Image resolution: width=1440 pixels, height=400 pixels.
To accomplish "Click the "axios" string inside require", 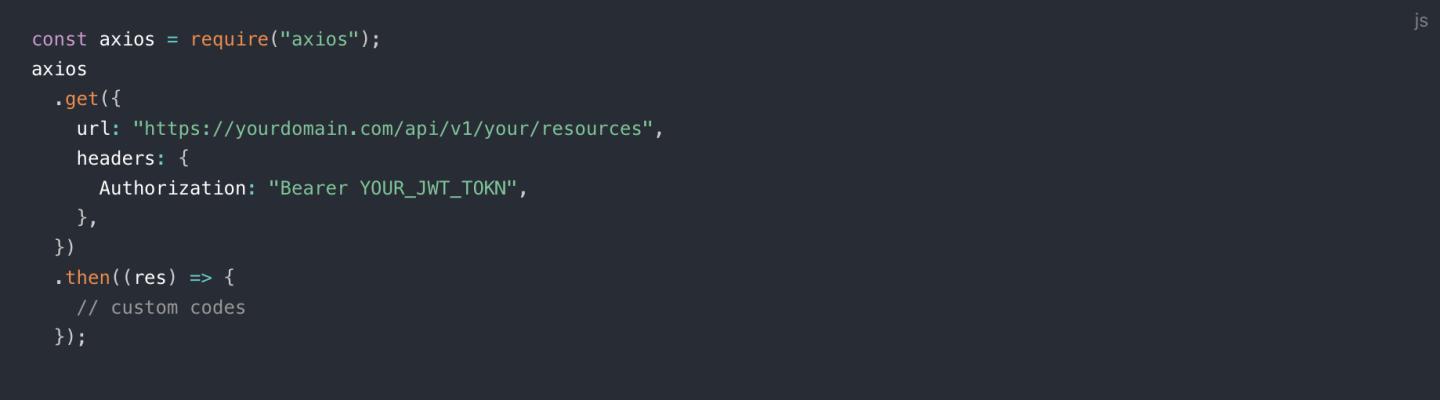I will (x=319, y=40).
